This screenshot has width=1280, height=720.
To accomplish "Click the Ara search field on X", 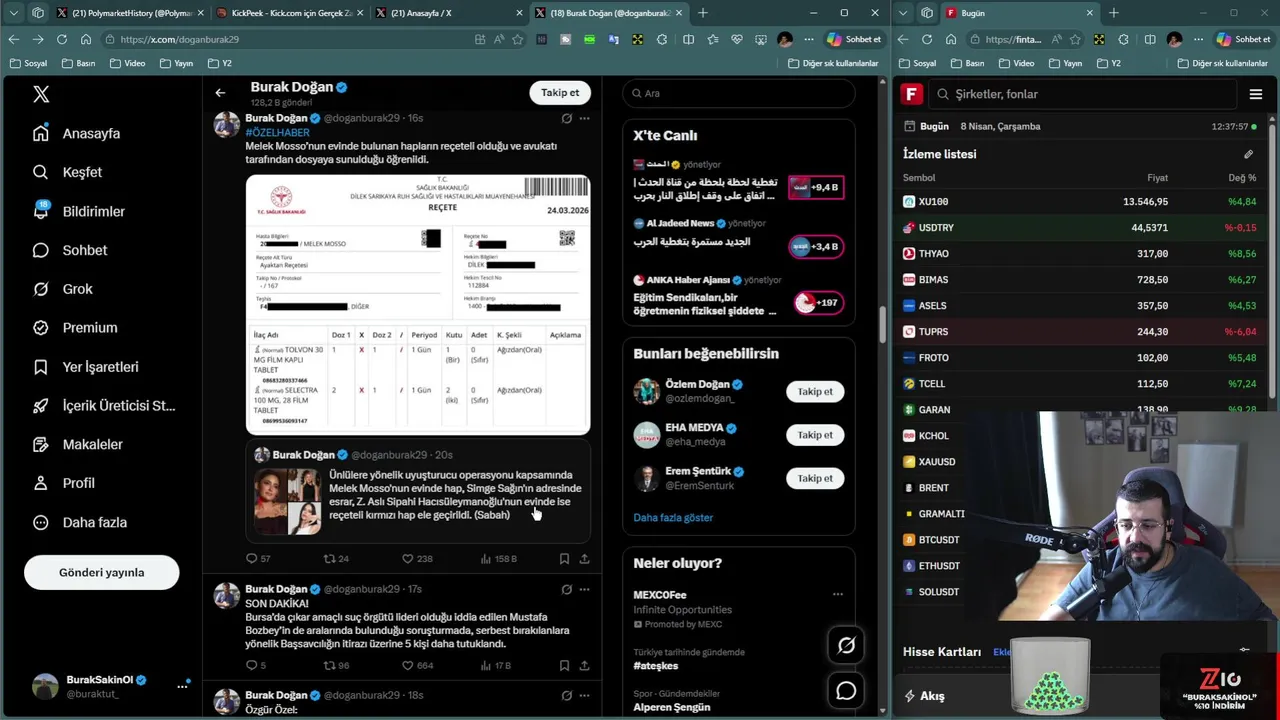I will coord(740,93).
